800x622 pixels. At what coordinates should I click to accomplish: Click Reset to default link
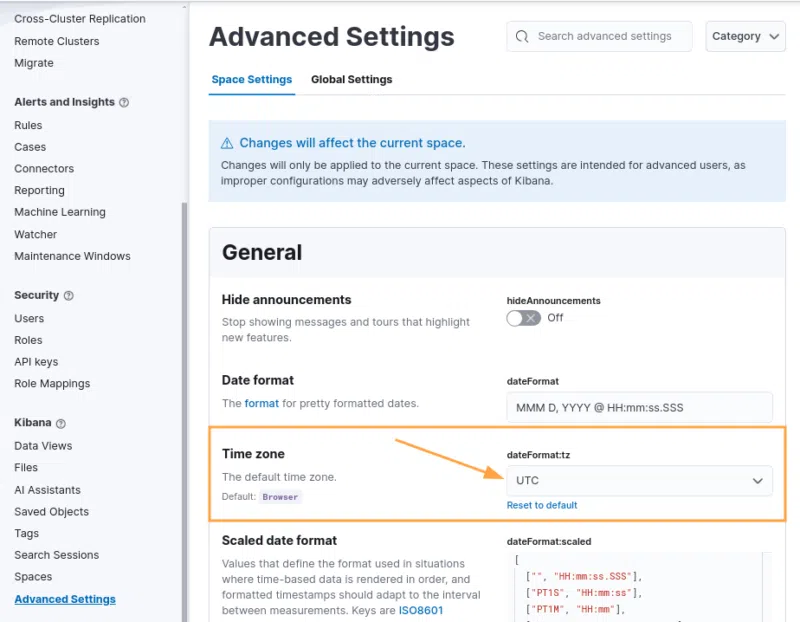click(x=542, y=505)
